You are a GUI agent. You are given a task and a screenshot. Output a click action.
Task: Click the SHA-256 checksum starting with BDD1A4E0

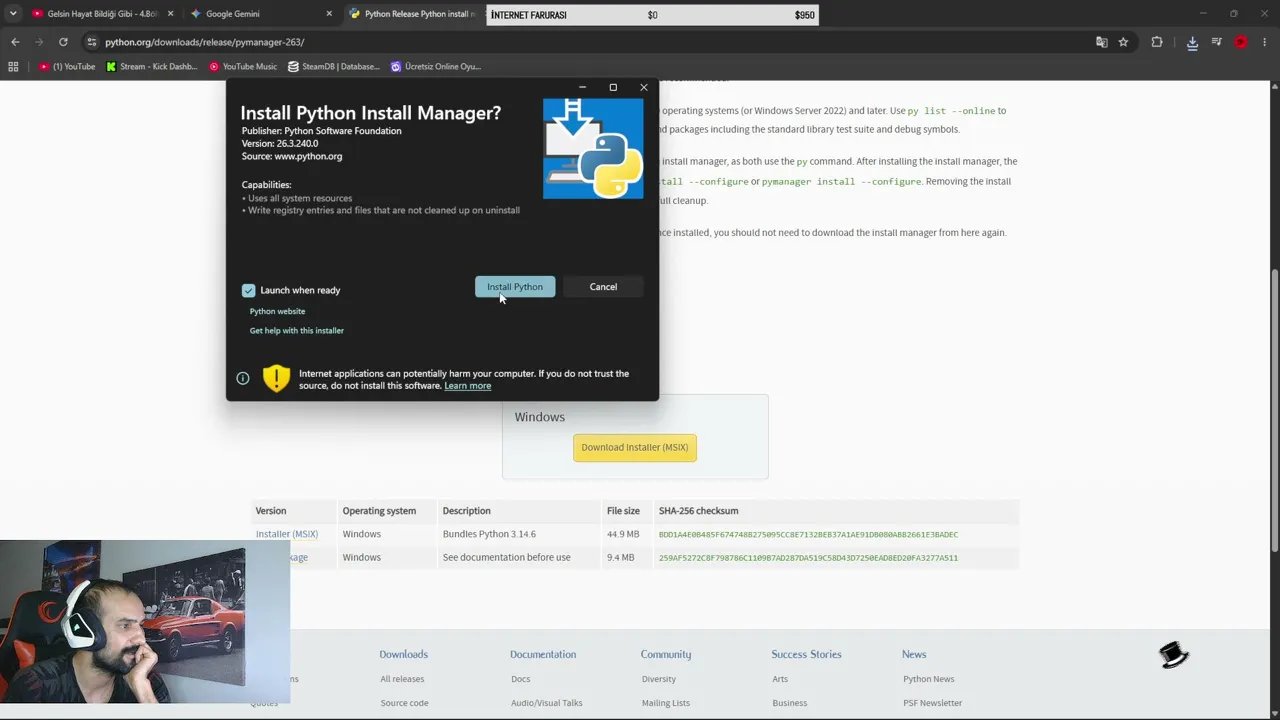(x=808, y=535)
